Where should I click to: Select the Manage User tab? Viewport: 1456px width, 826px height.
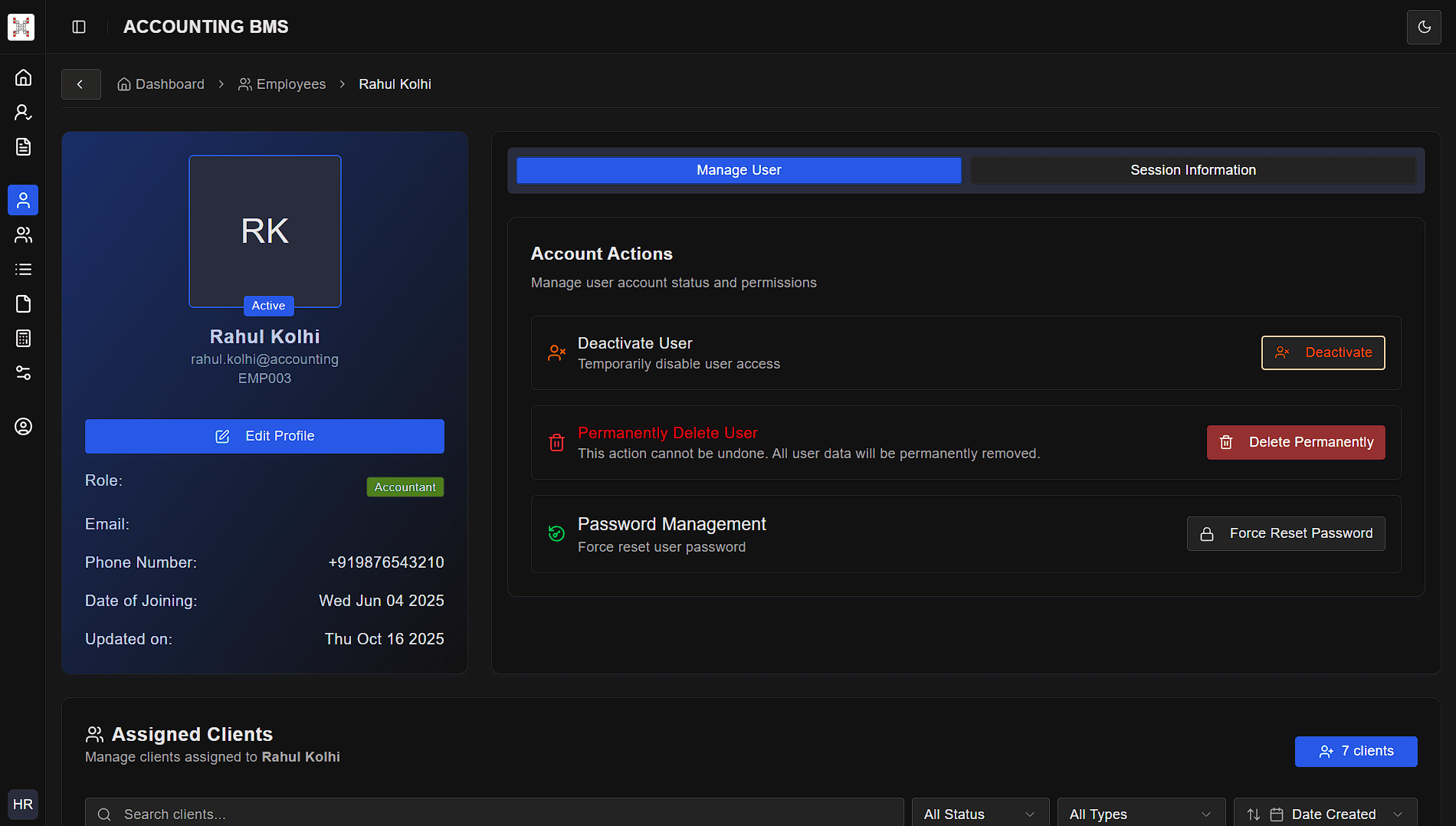click(x=738, y=170)
